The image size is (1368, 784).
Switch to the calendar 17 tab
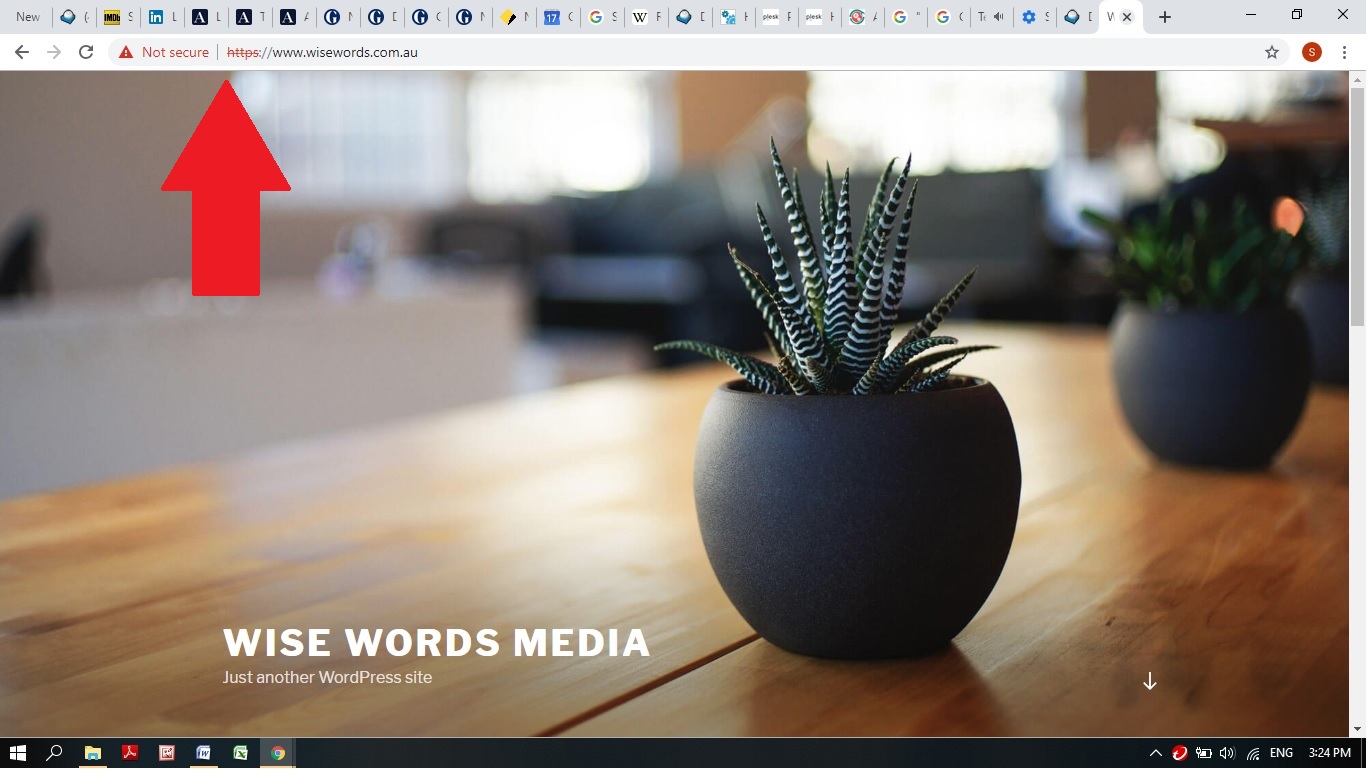(557, 17)
